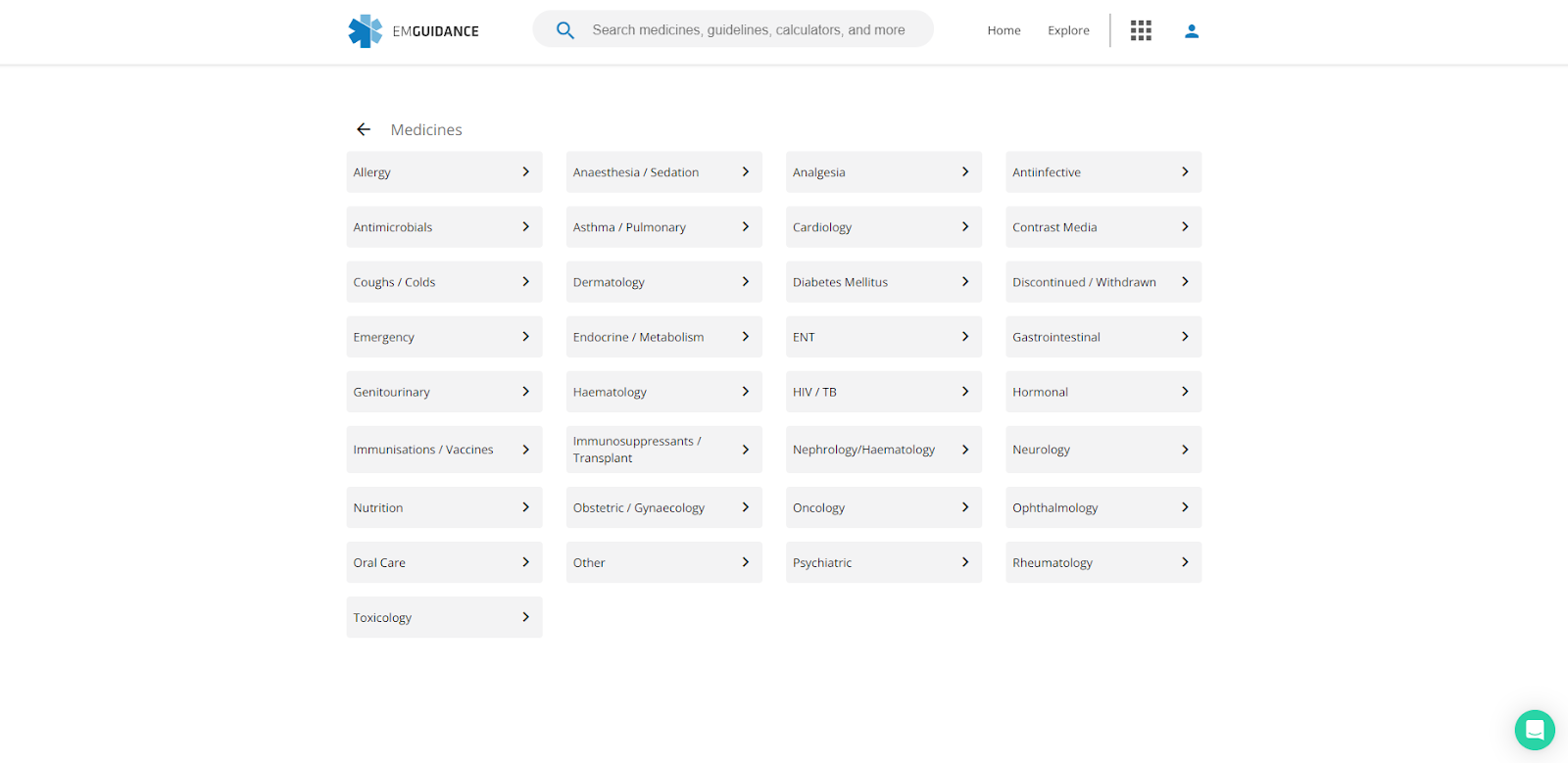This screenshot has width=1568, height=763.
Task: Choose the Nutrition category
Action: [444, 507]
